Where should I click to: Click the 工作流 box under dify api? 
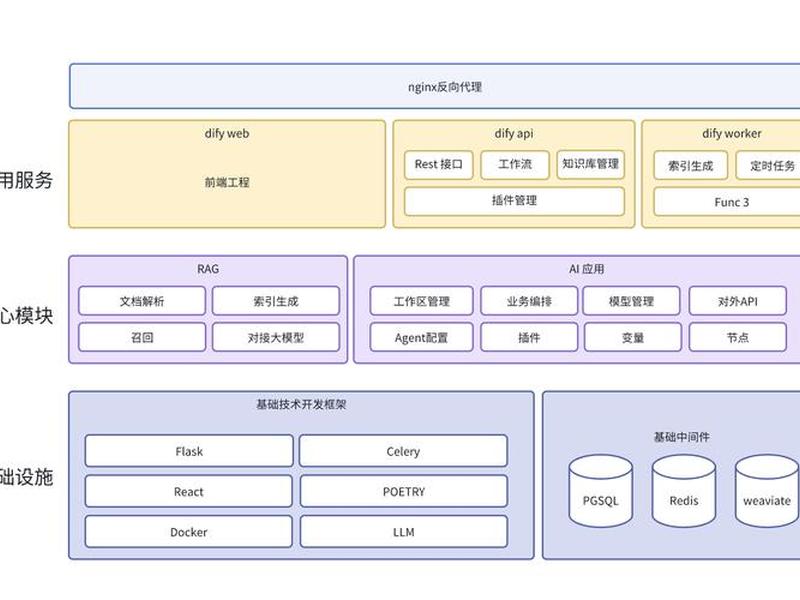515,164
